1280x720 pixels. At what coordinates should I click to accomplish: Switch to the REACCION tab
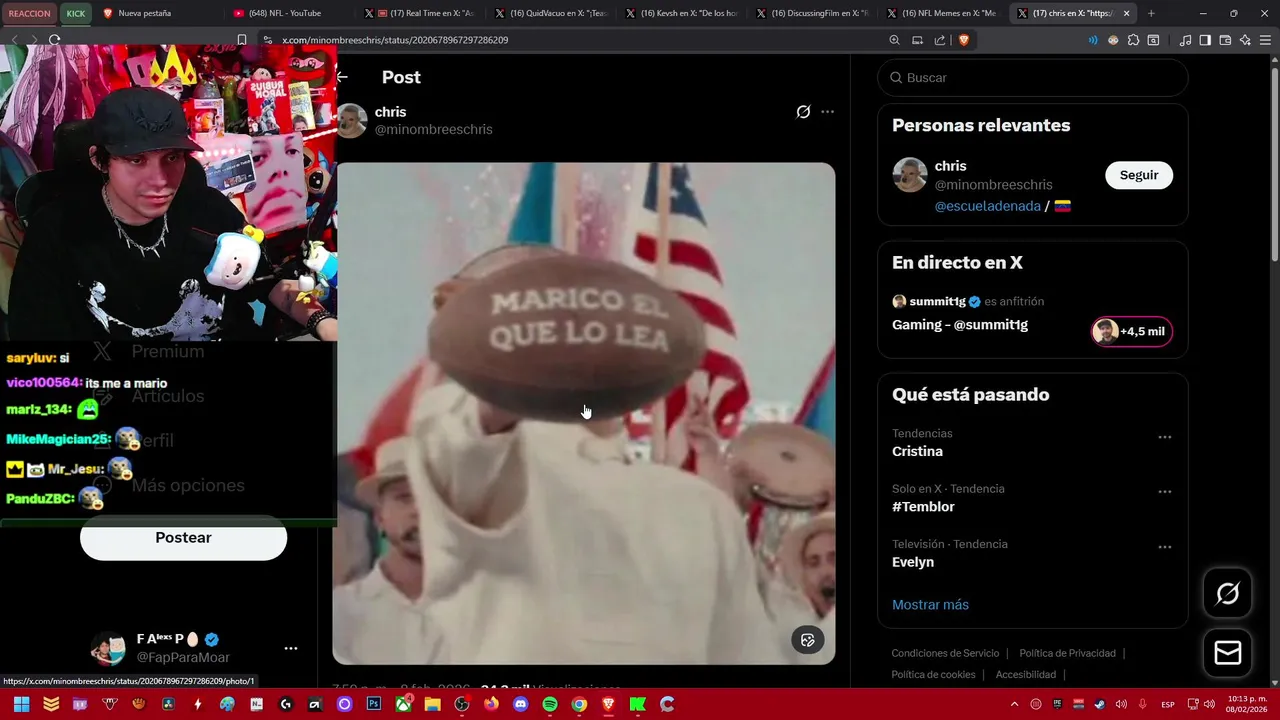(x=29, y=13)
